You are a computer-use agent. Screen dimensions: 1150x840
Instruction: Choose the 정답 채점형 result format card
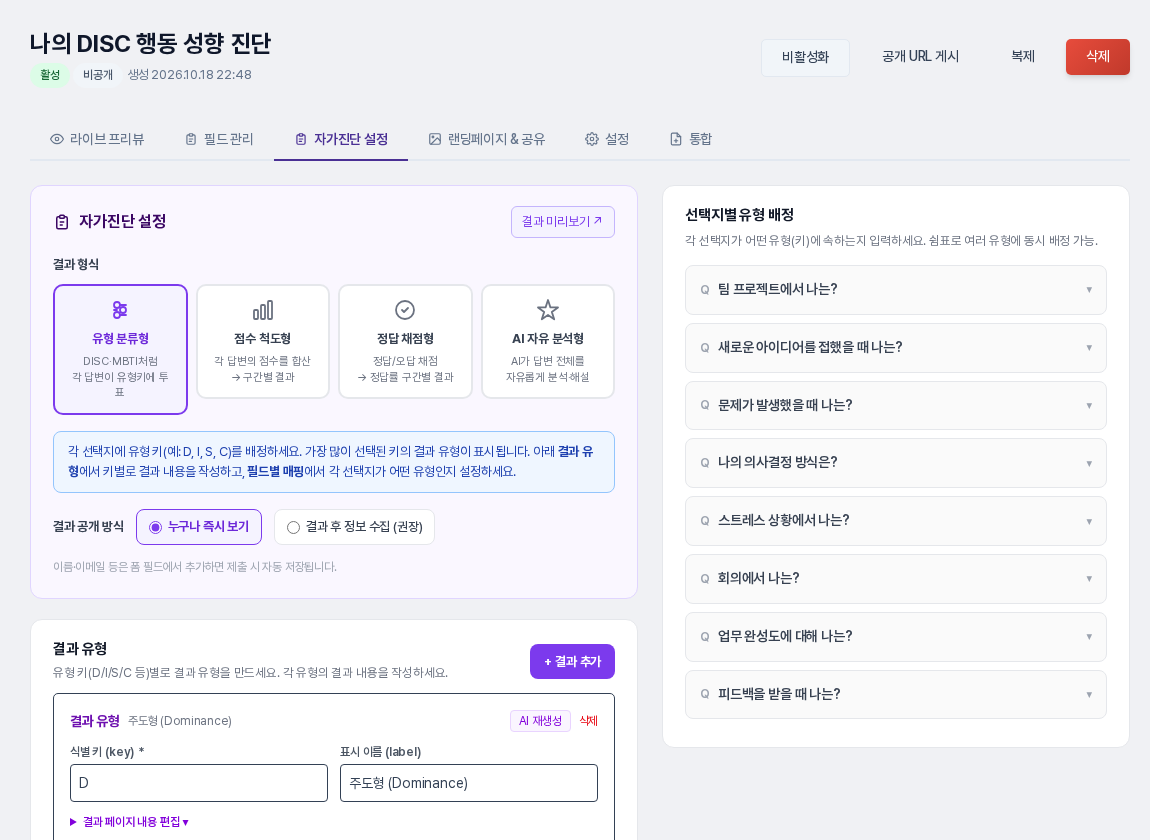[405, 342]
